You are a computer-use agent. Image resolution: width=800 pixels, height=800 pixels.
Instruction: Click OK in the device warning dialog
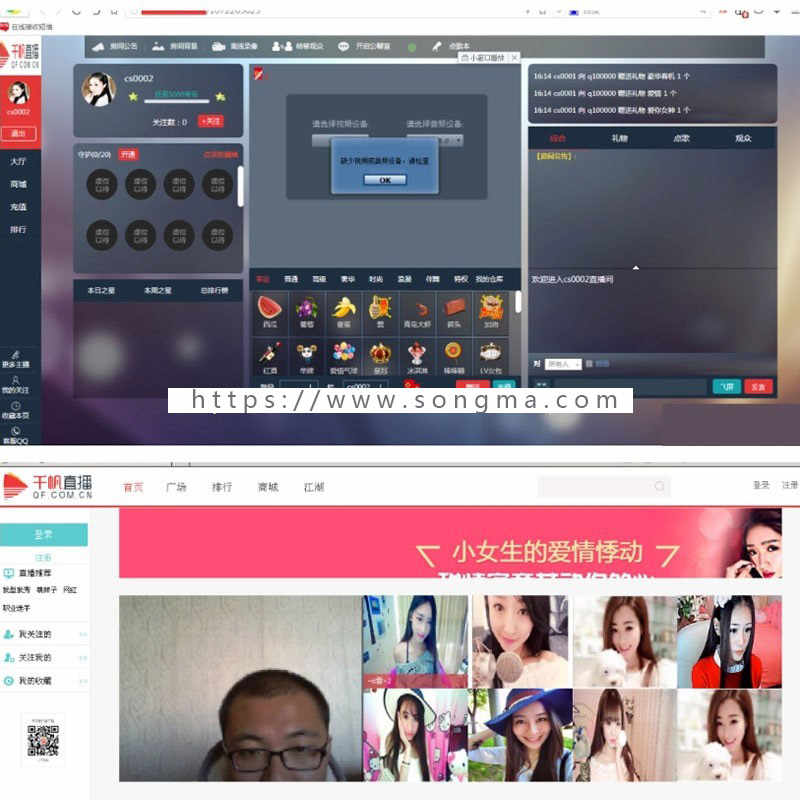(385, 180)
